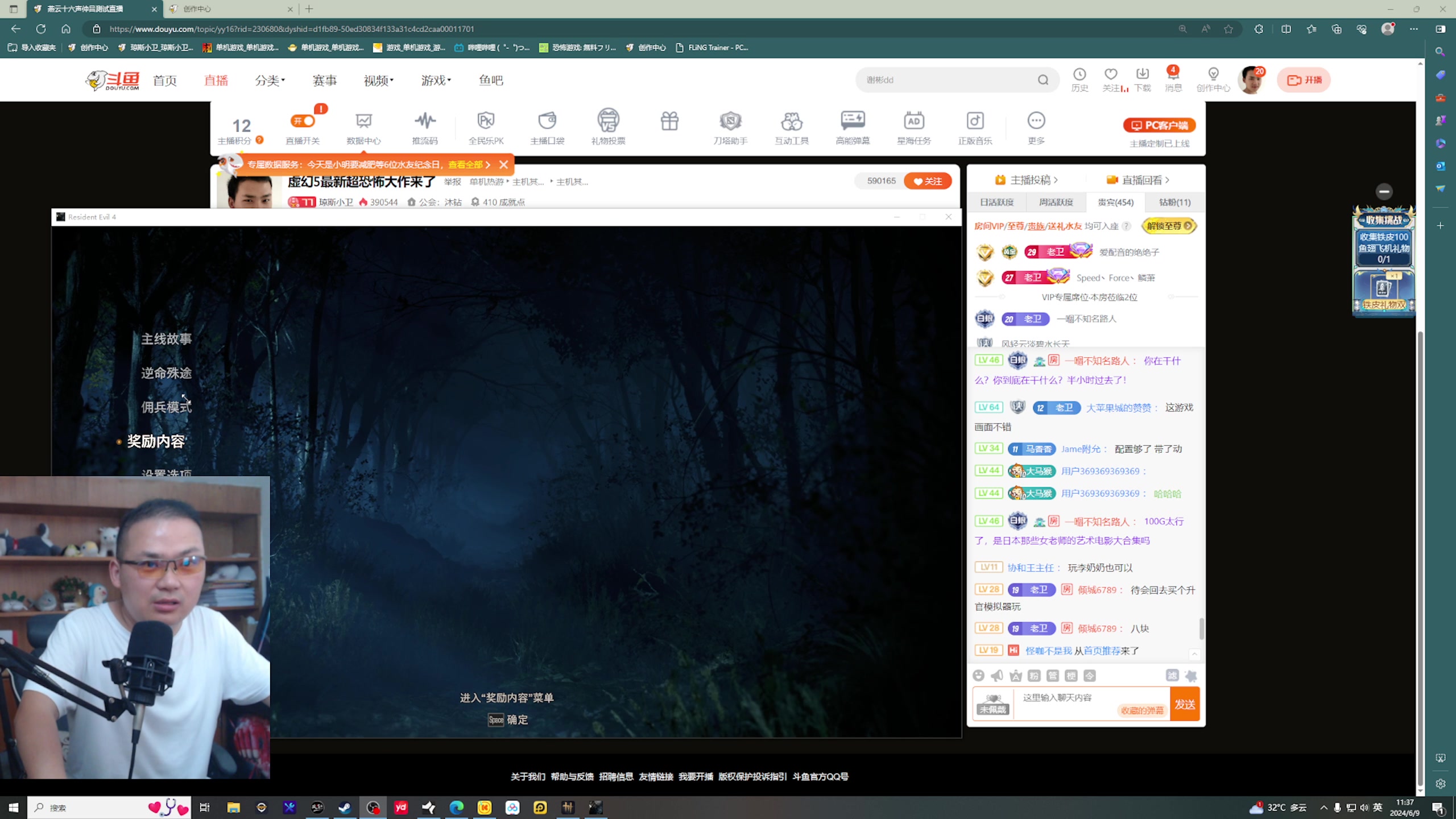The image size is (1456, 819).
Task: Toggle the 直播开关 live switch
Action: 303,121
